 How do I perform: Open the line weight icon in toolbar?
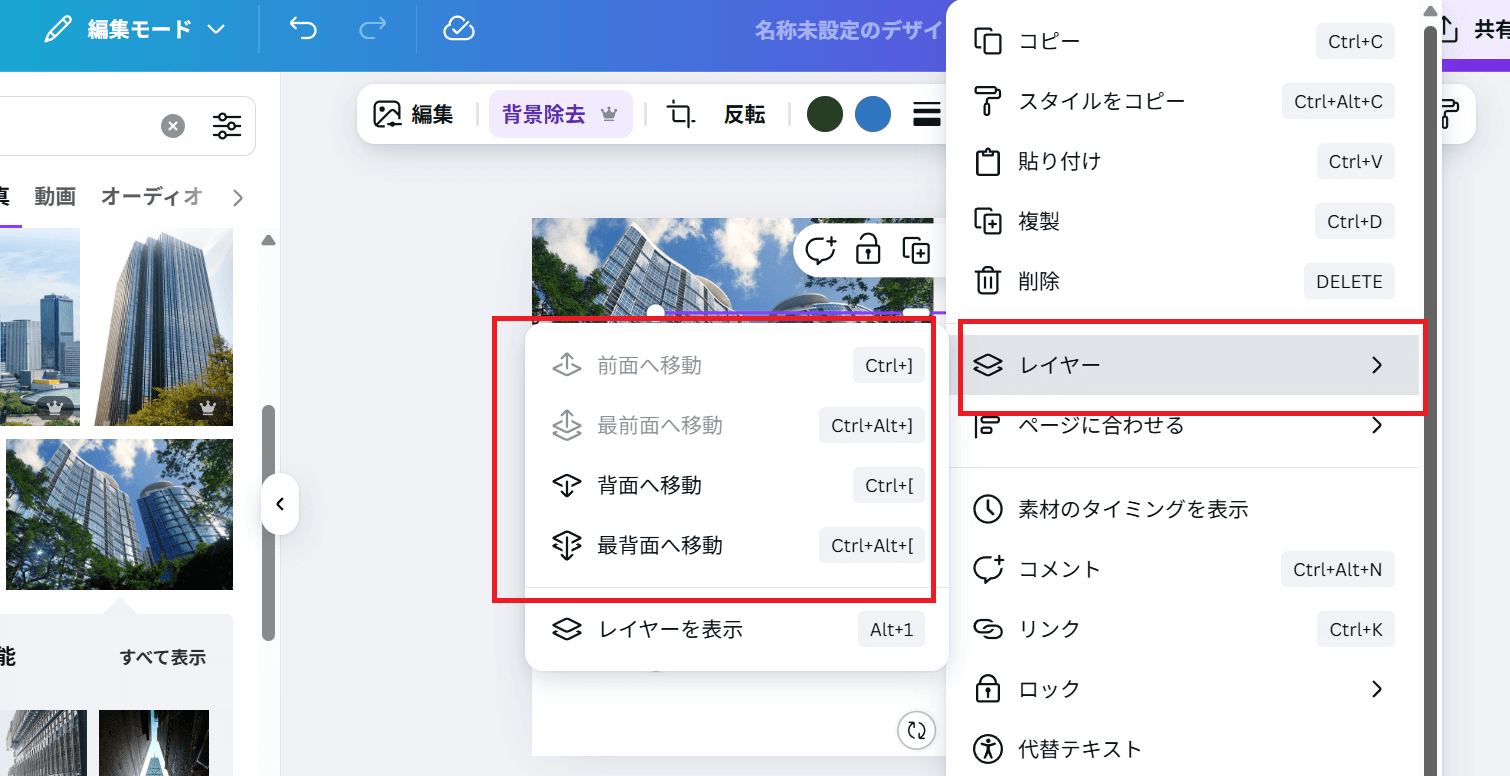click(x=927, y=115)
